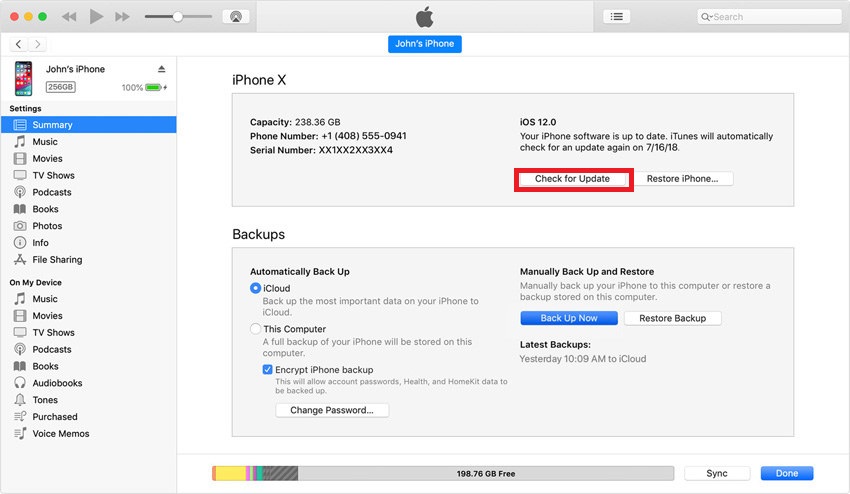Select the This Computer radio button
Screen dimensions: 850x494
coord(255,329)
